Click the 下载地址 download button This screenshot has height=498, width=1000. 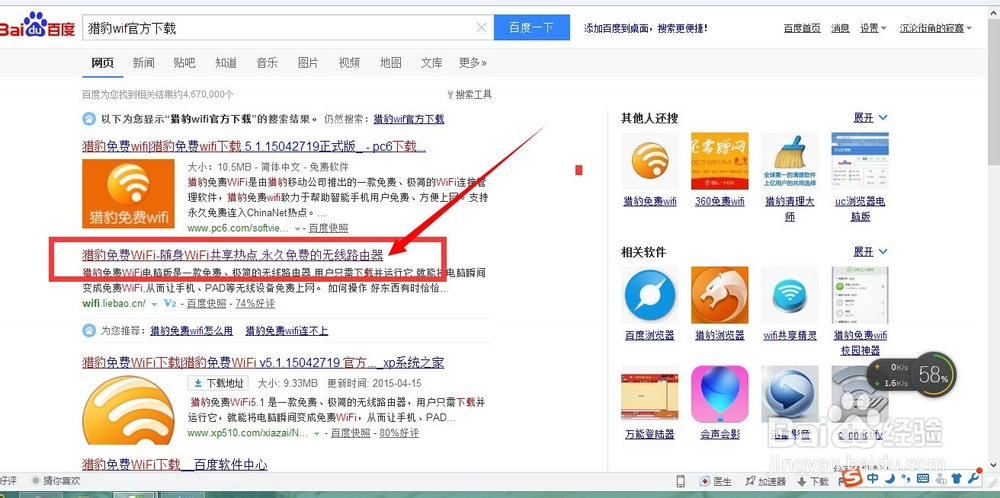(x=217, y=383)
